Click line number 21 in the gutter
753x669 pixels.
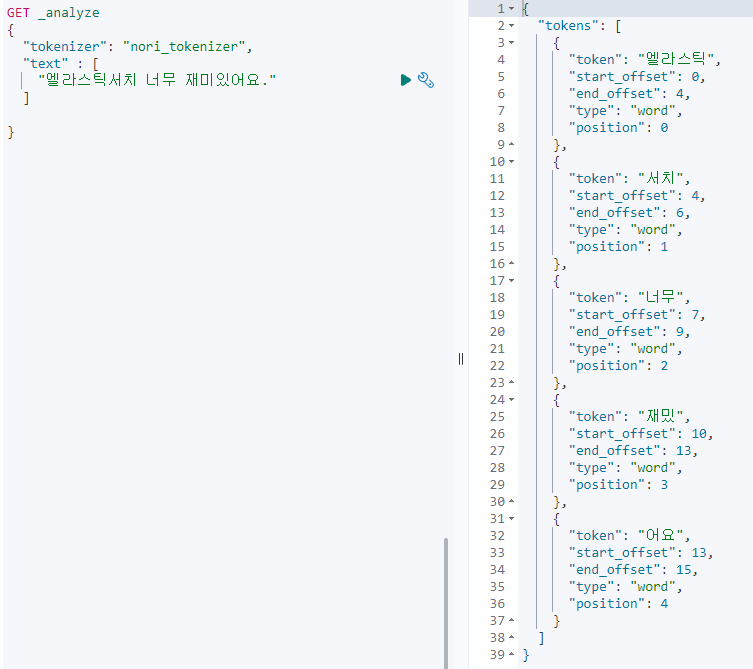pyautogui.click(x=498, y=349)
